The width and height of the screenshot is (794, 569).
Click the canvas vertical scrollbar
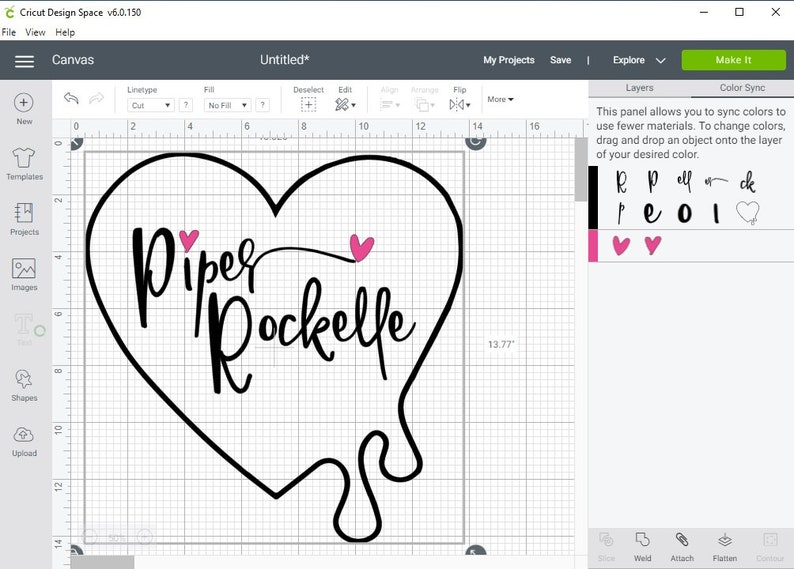point(581,170)
